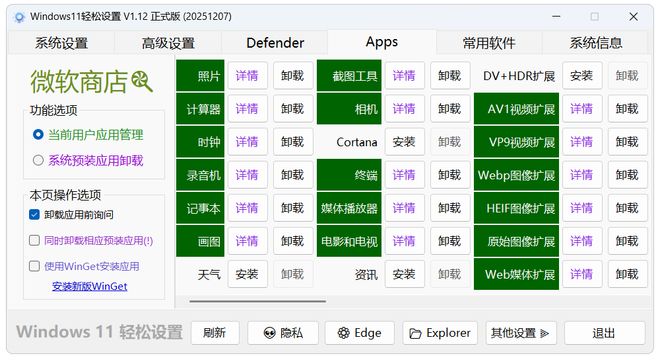Uninstall VP9视频扩展
This screenshot has height=360, width=660.
pyautogui.click(x=628, y=142)
